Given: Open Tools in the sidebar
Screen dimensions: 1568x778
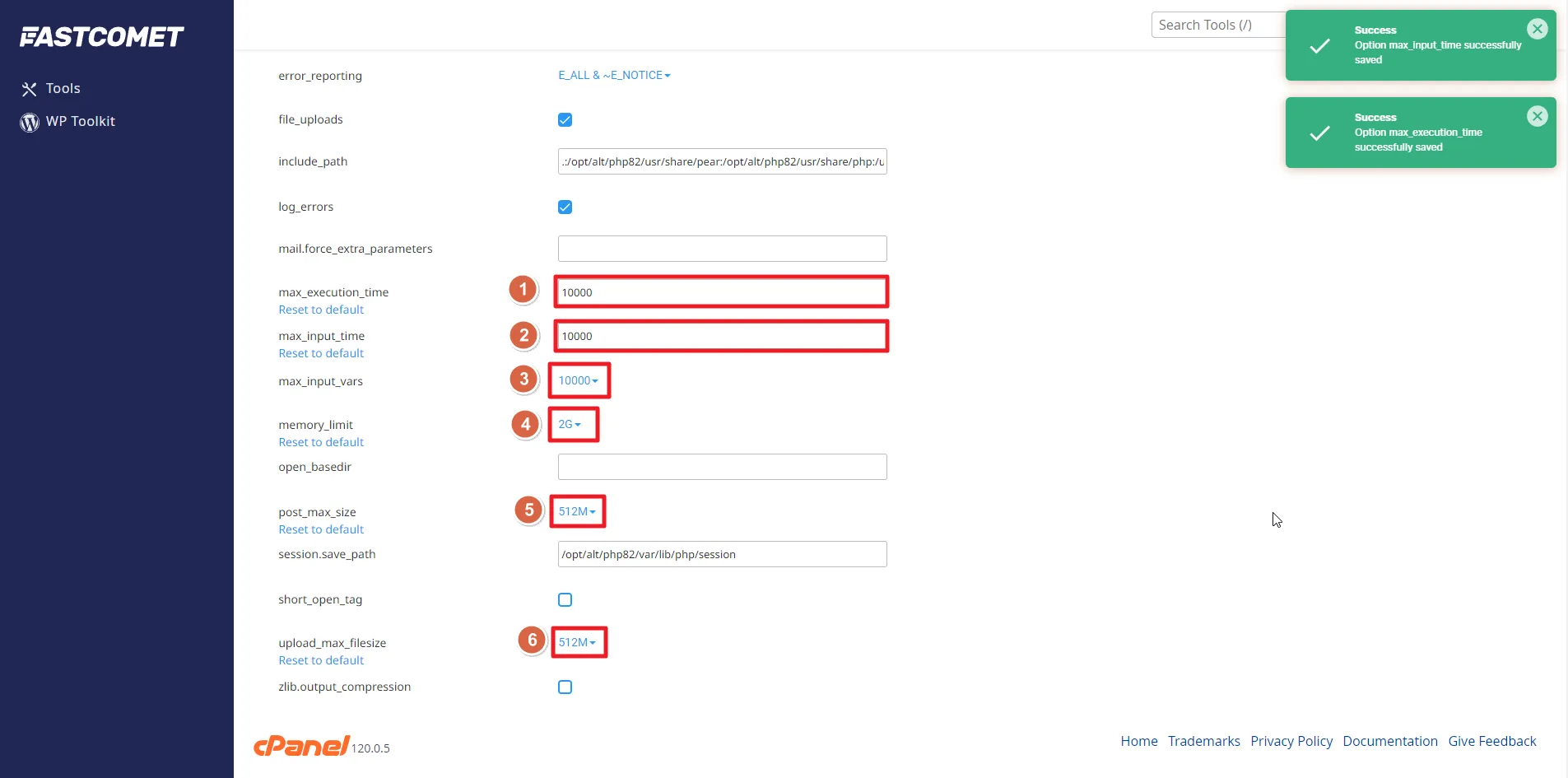Looking at the screenshot, I should point(63,88).
